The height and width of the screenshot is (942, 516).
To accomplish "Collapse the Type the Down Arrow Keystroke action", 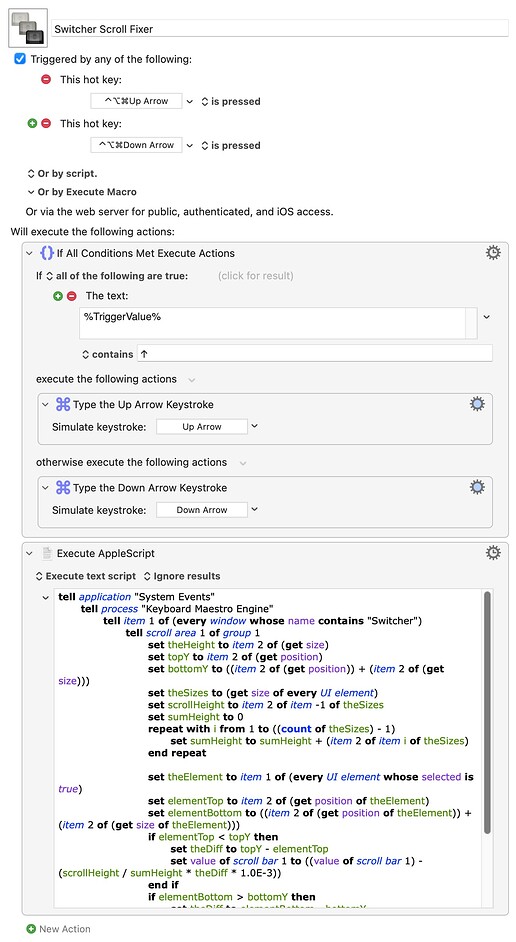I will tap(45, 488).
